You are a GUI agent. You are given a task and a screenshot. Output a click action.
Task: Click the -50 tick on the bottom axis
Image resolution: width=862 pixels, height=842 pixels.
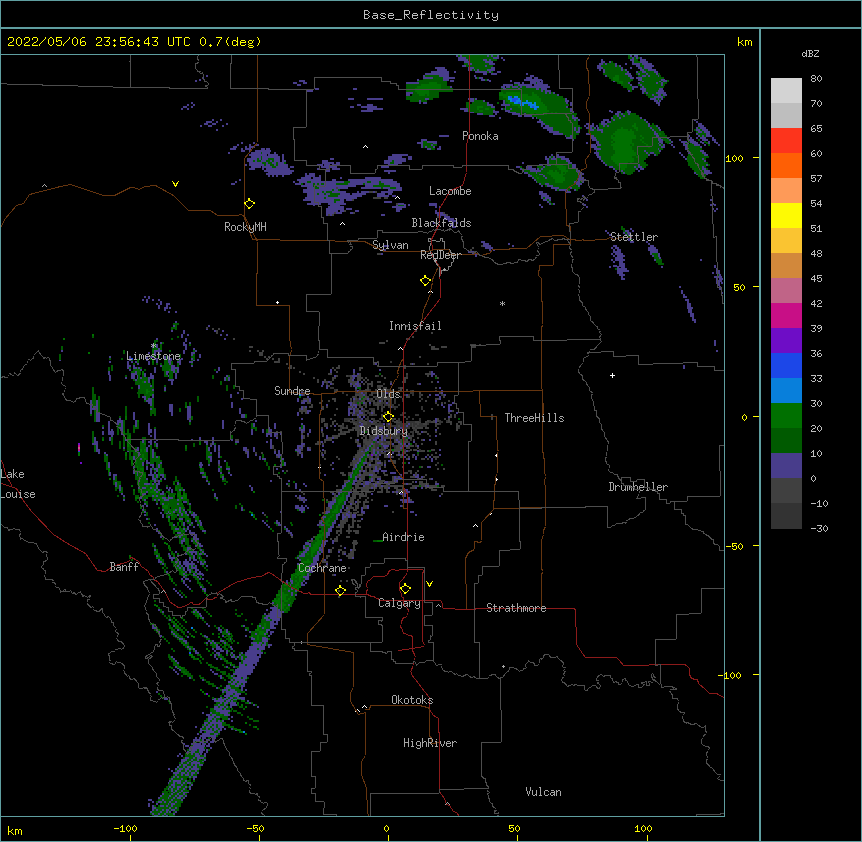[x=255, y=828]
